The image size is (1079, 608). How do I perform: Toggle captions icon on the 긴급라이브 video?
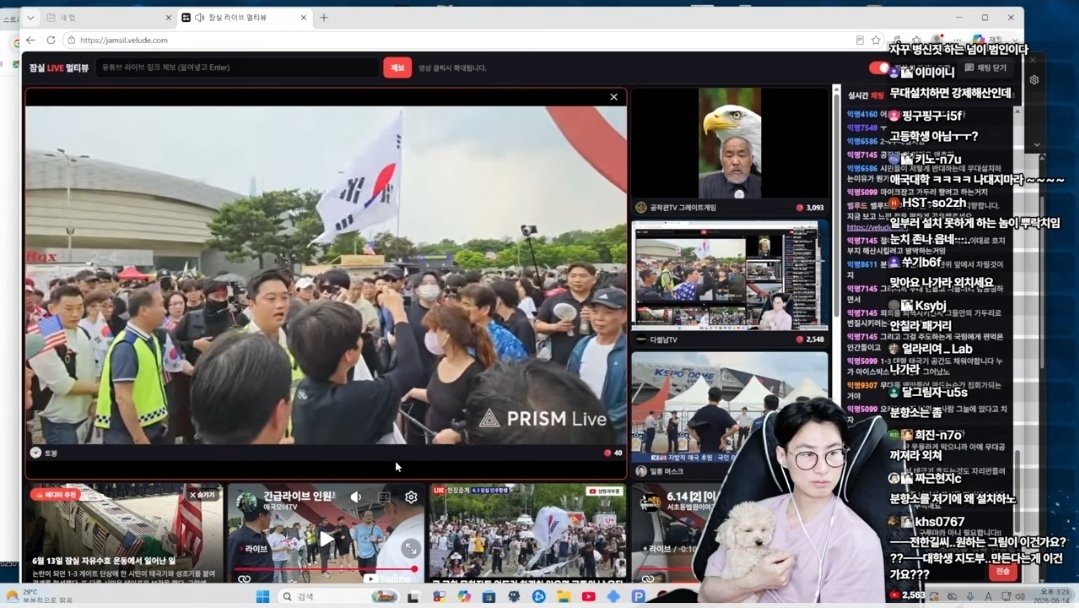(x=384, y=497)
